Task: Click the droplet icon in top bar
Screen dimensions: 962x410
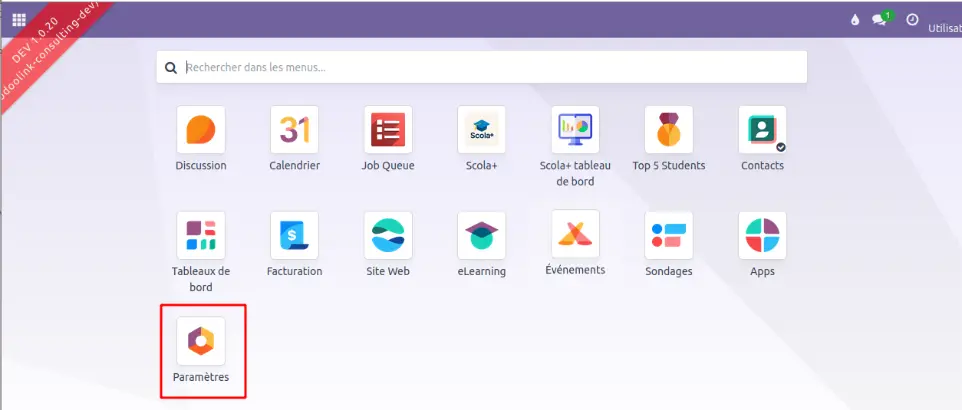Action: 854,20
